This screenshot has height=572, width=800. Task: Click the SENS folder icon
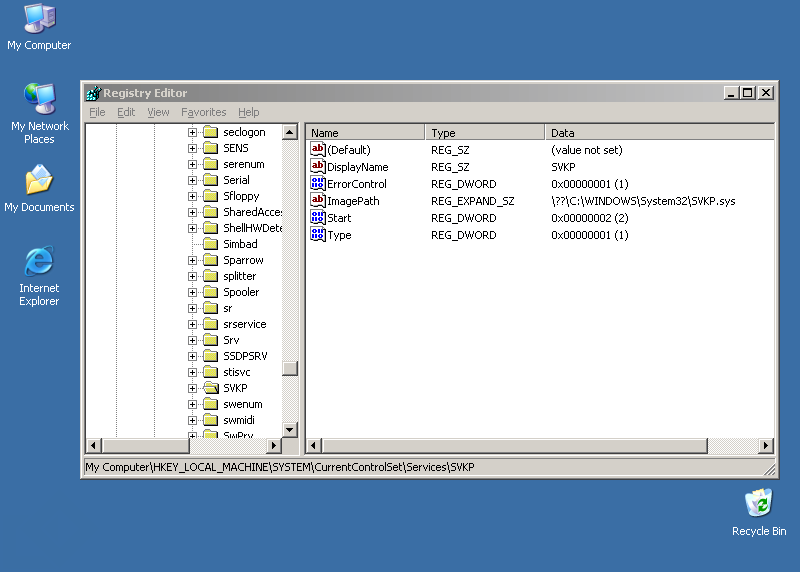click(x=211, y=148)
